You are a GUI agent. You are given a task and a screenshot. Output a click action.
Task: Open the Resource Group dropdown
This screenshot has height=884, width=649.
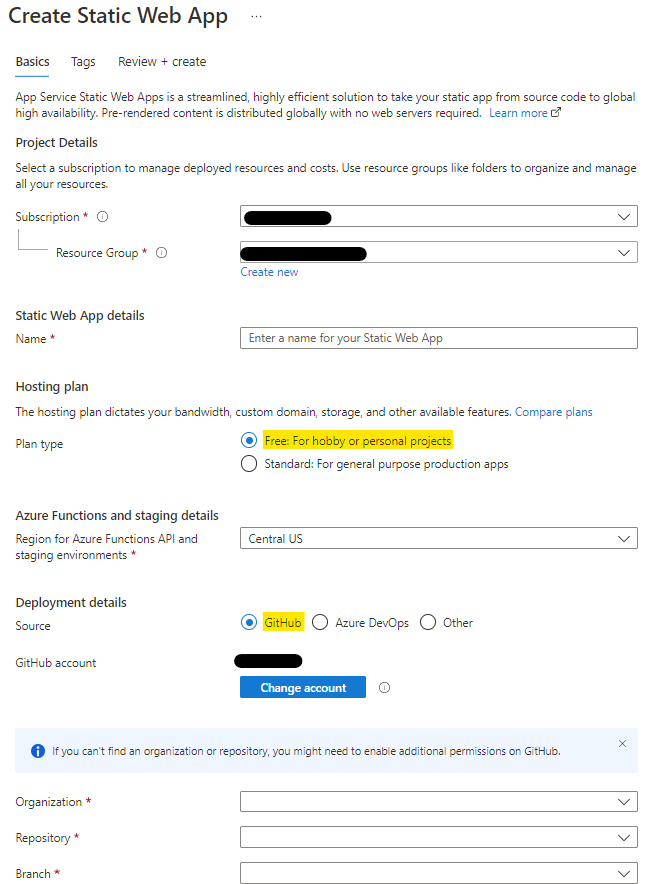pos(439,252)
